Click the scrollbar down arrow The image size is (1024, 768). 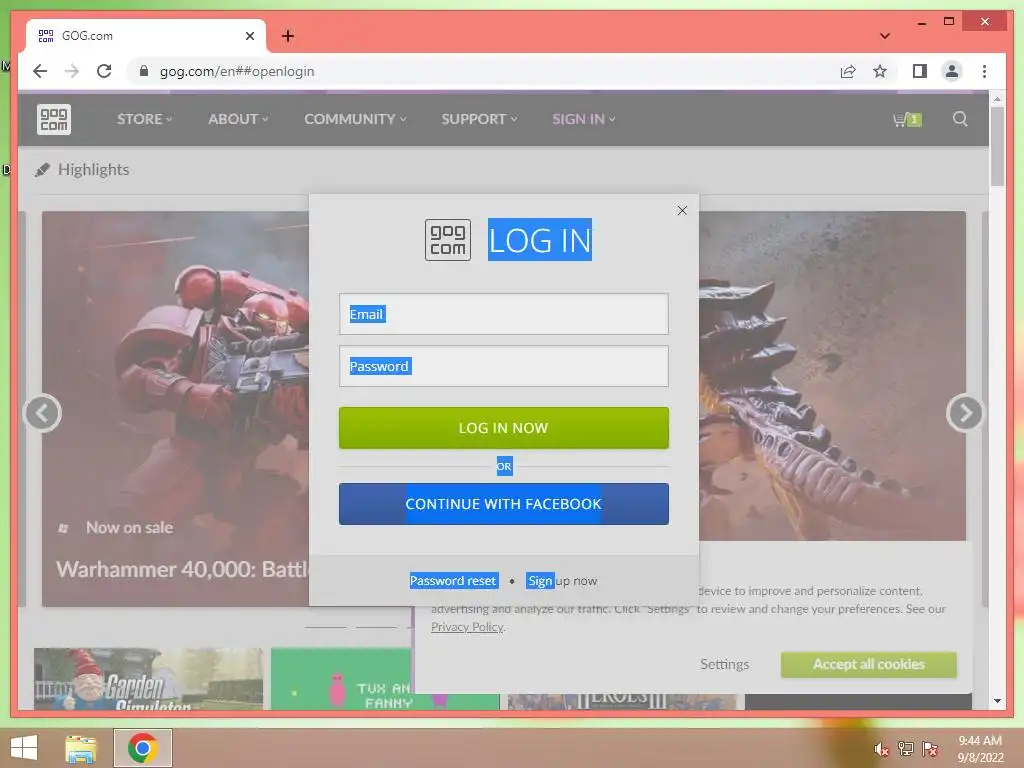coord(997,701)
